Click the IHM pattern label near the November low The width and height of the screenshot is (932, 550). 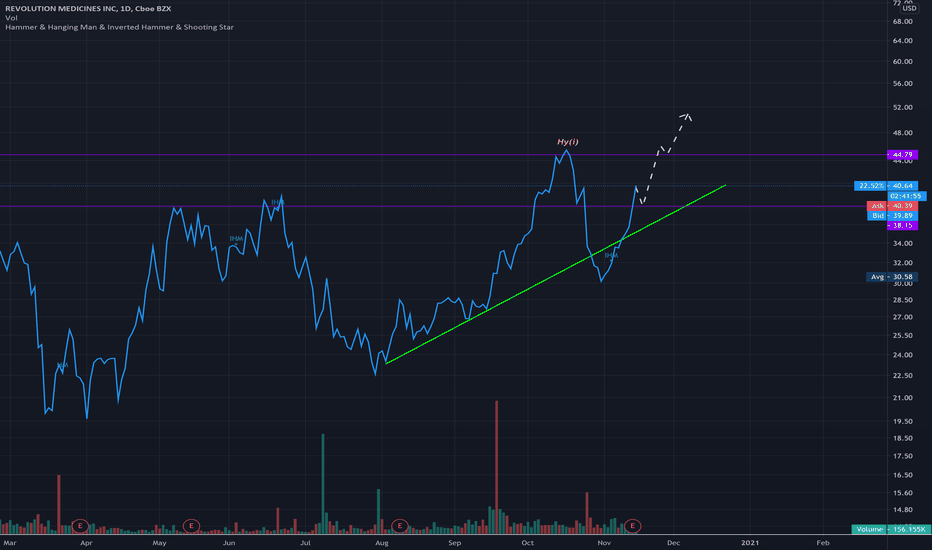(611, 255)
